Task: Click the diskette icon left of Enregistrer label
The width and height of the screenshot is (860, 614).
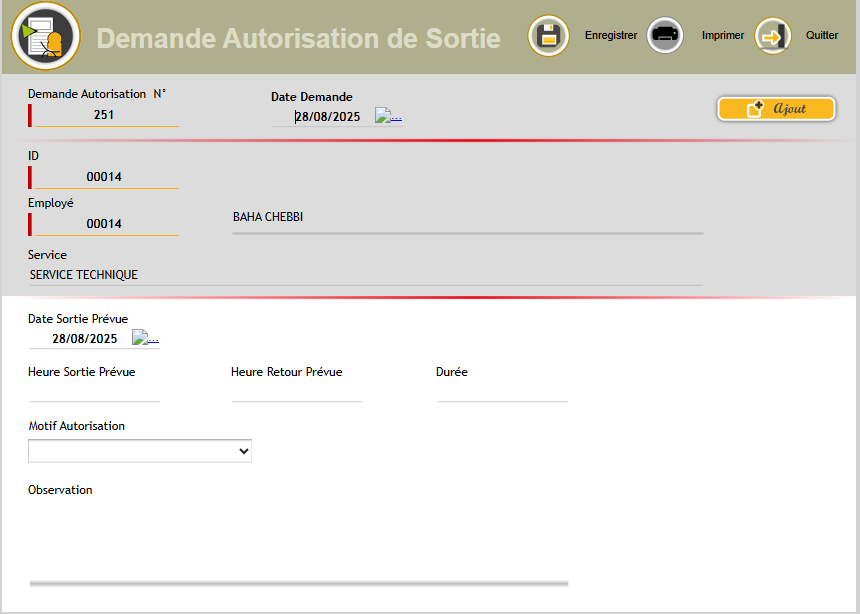Action: coord(549,35)
